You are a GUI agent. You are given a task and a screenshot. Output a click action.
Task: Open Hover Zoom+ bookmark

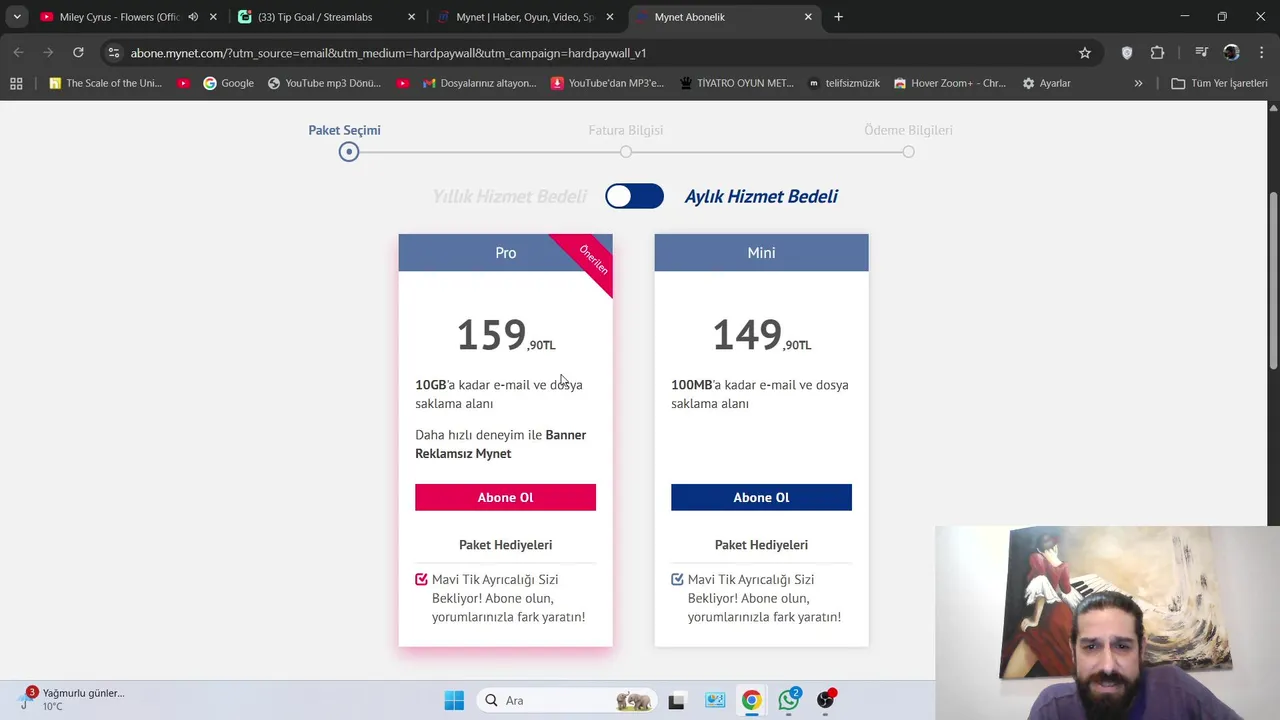pos(950,83)
